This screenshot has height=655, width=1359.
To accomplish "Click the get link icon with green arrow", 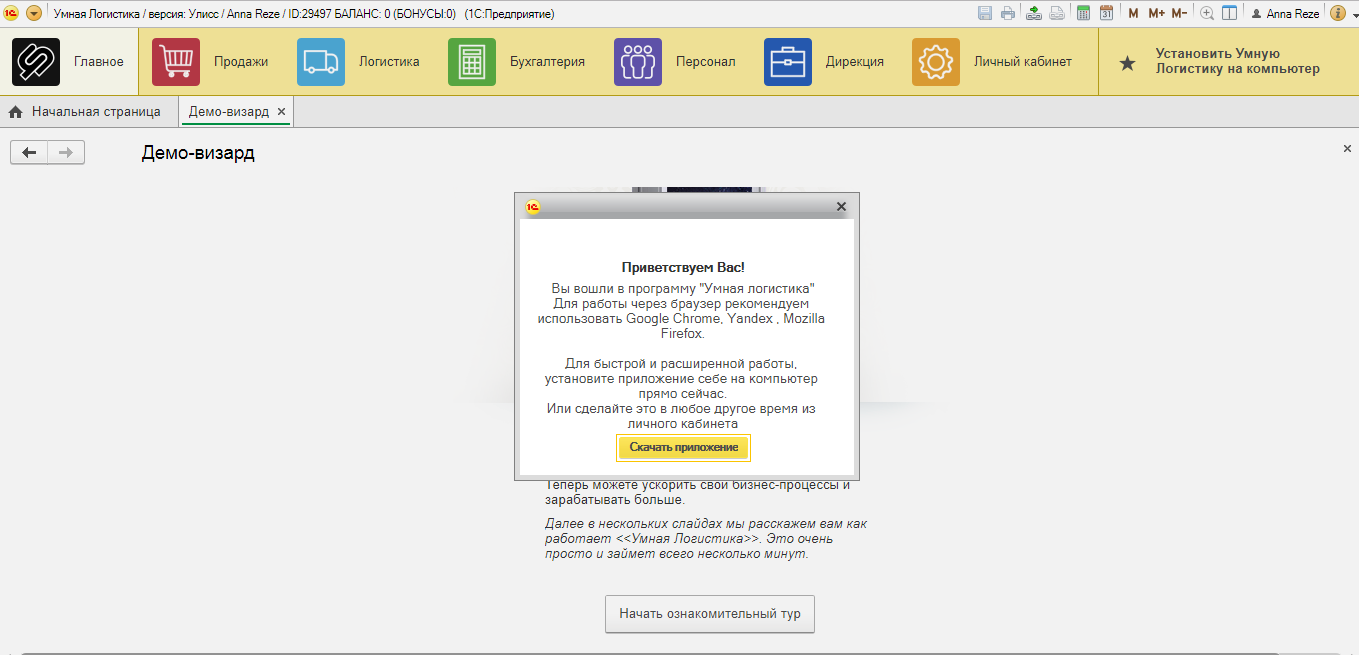I will (1033, 13).
